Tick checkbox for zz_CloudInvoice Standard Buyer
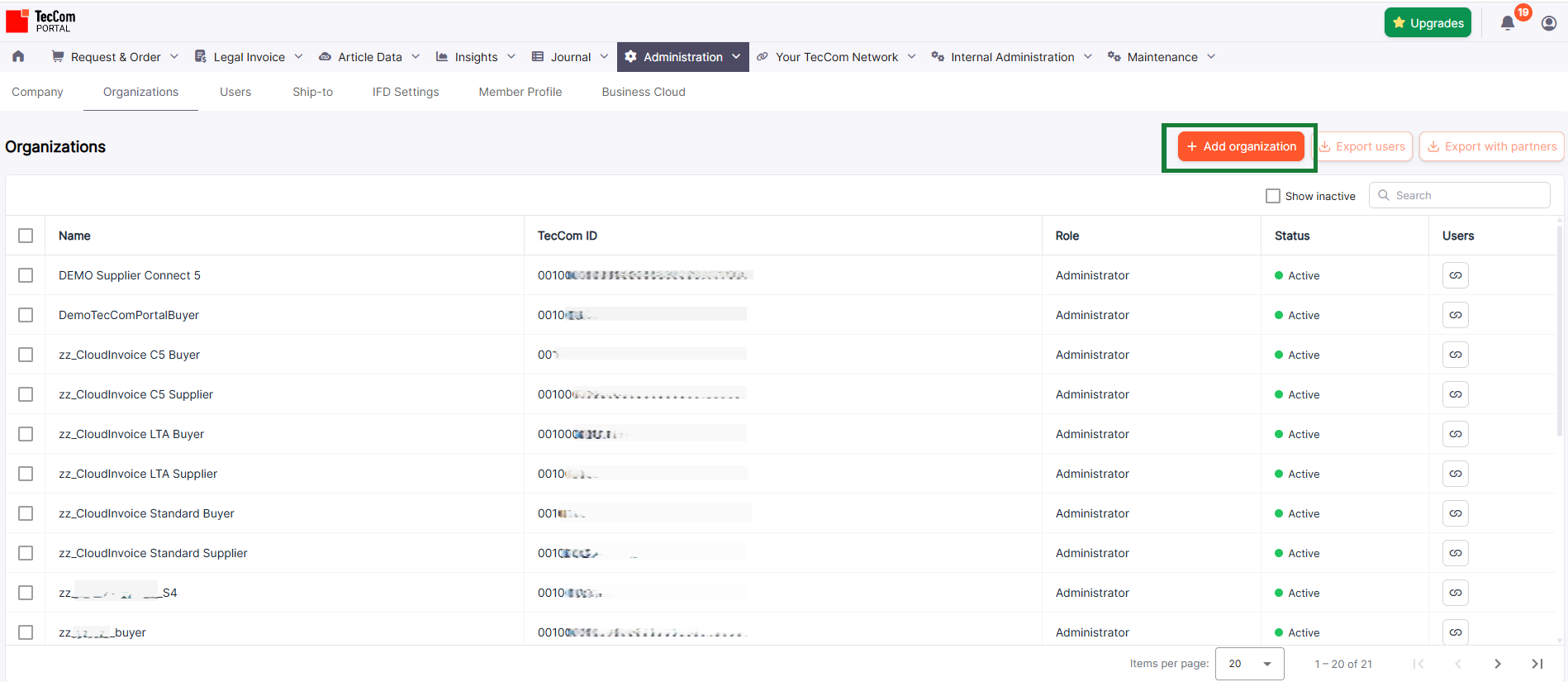1568x682 pixels. (26, 513)
